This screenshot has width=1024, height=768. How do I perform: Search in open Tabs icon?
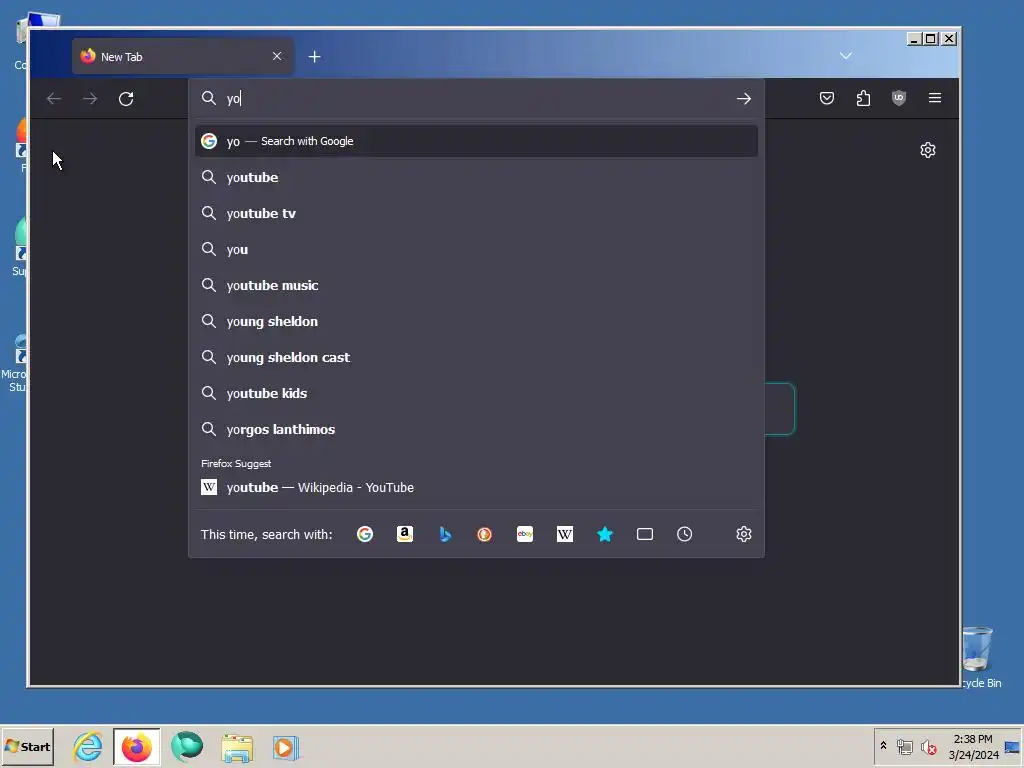[x=645, y=534]
